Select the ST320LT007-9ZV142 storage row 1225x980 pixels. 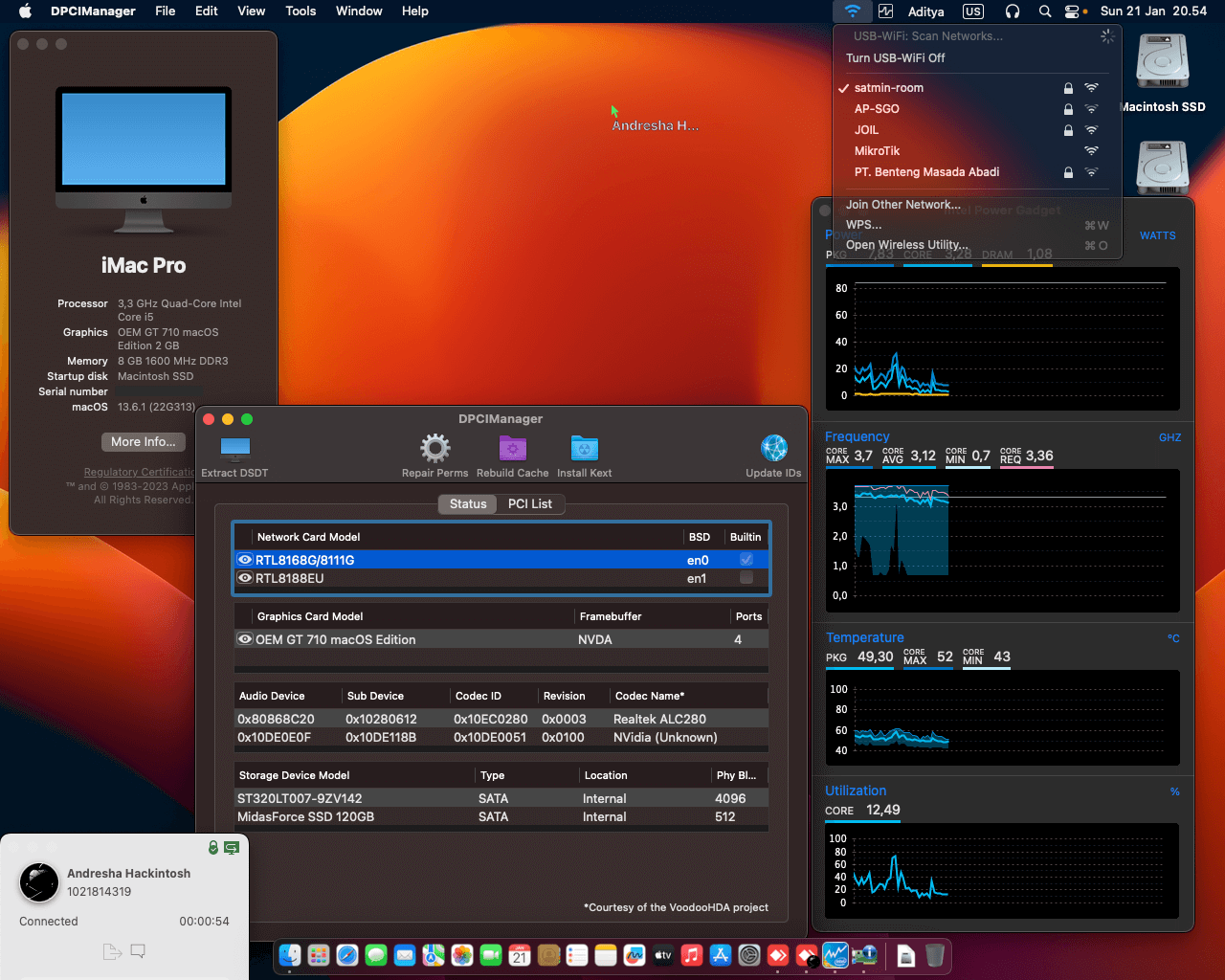[501, 798]
